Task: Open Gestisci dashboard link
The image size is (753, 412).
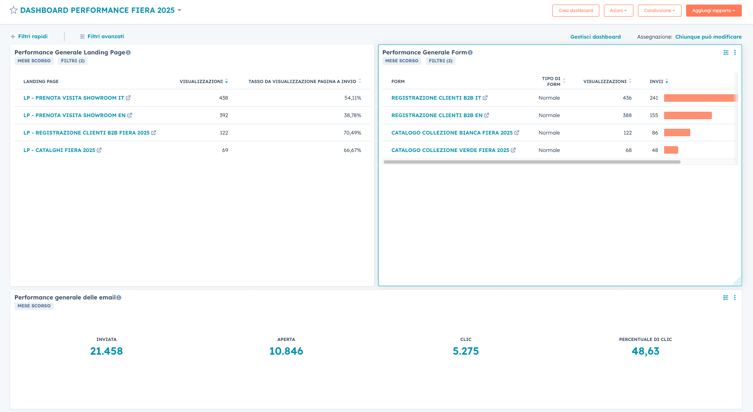Action: click(595, 36)
